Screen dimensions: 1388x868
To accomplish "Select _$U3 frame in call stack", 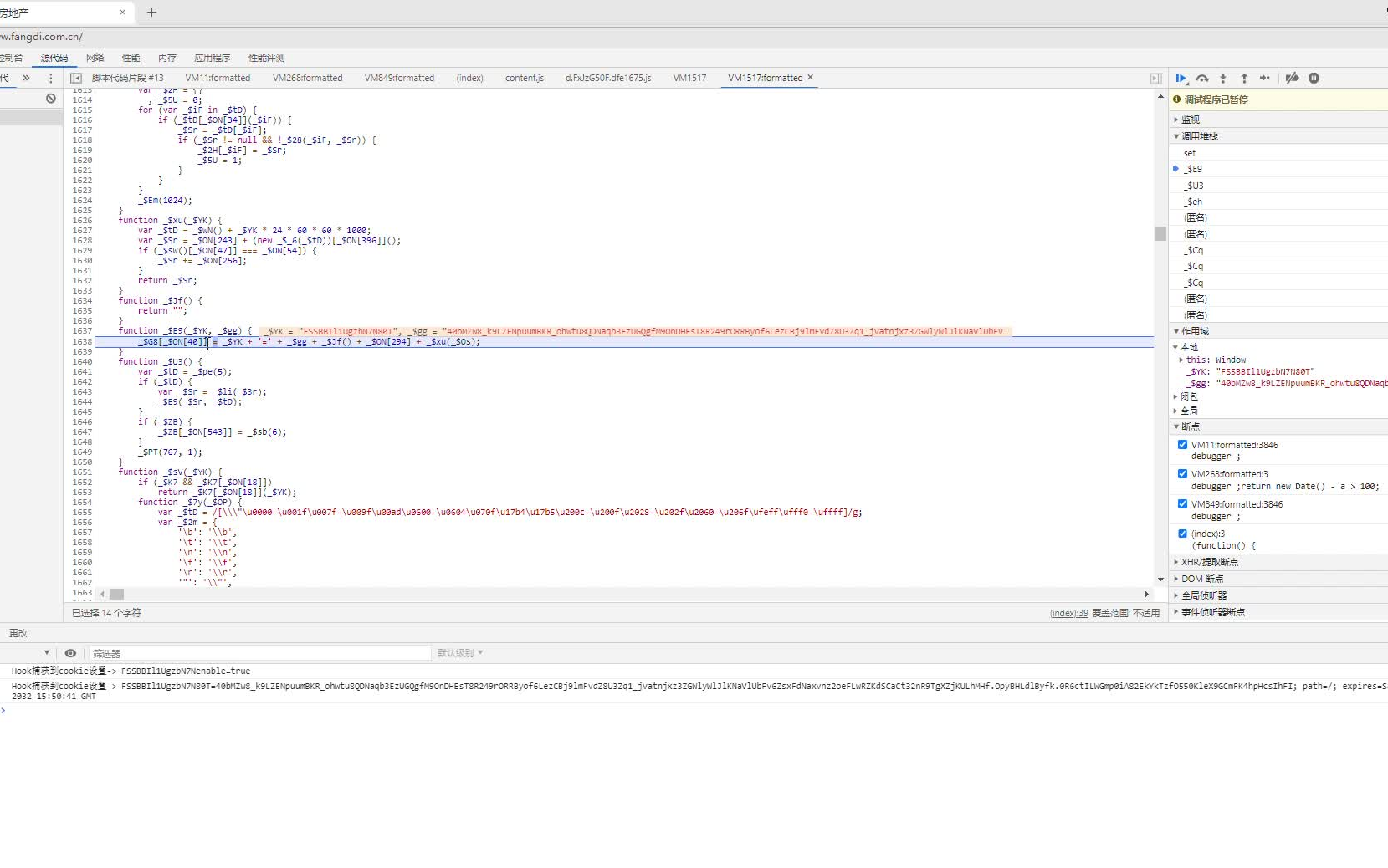I will pos(1278,186).
